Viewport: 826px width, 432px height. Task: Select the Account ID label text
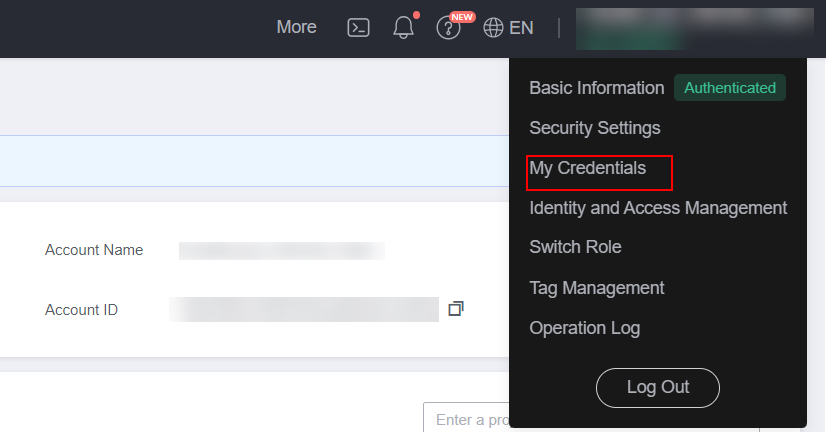81,310
